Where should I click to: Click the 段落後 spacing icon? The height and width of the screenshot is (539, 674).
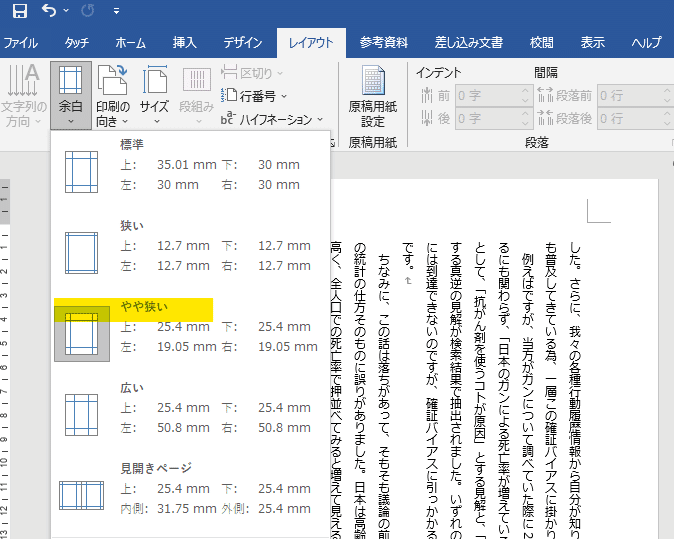pos(545,118)
